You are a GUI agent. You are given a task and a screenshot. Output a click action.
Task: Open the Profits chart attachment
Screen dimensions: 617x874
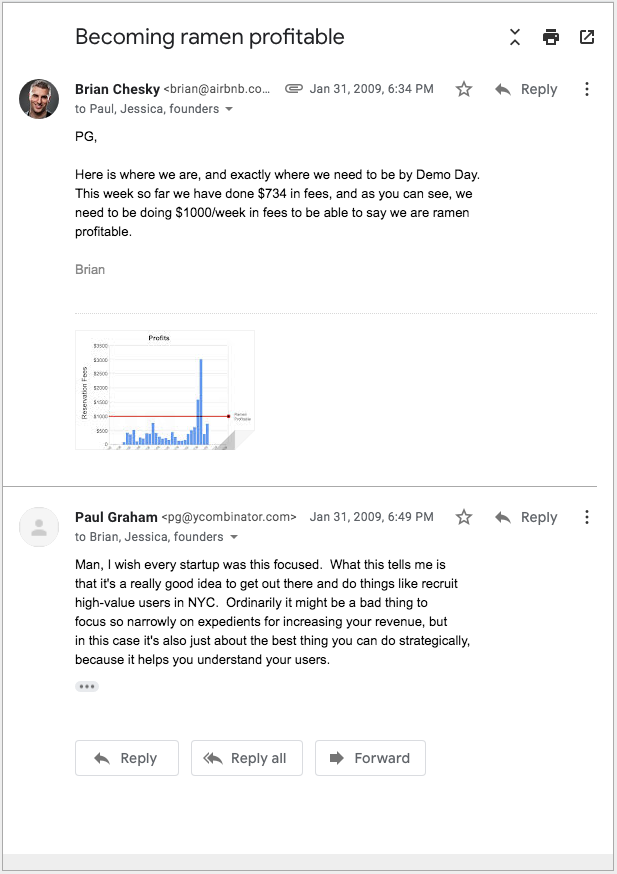(164, 390)
